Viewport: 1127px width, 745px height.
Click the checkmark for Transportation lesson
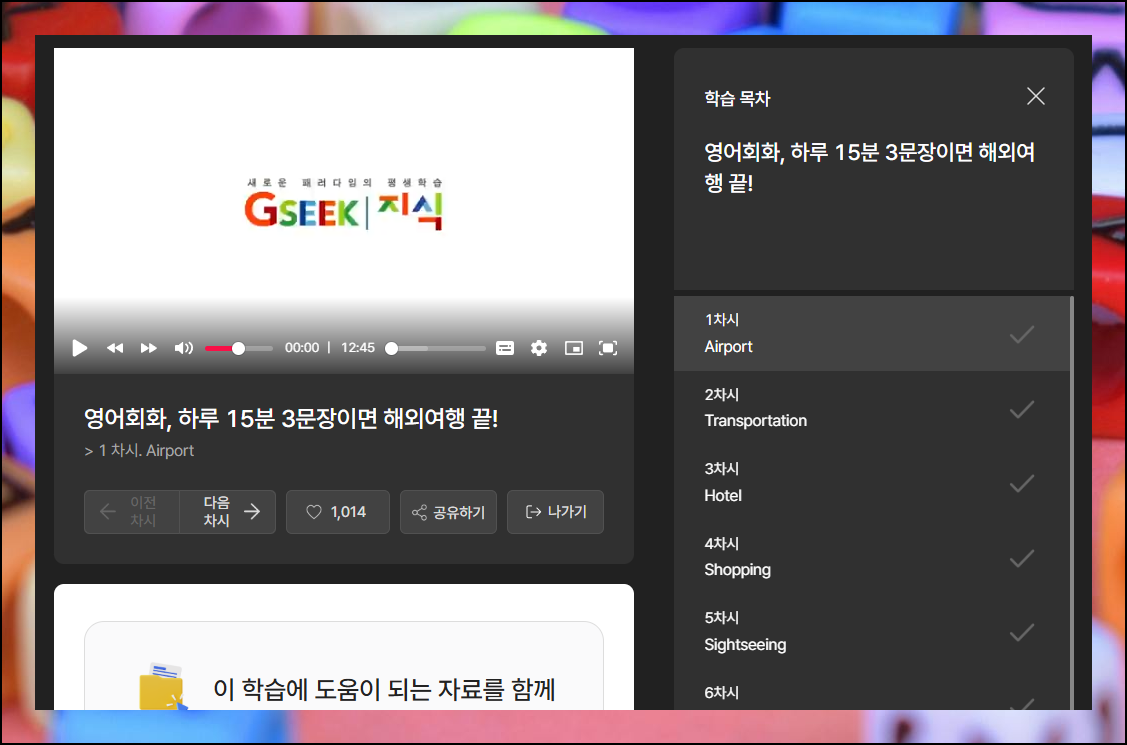(1021, 409)
